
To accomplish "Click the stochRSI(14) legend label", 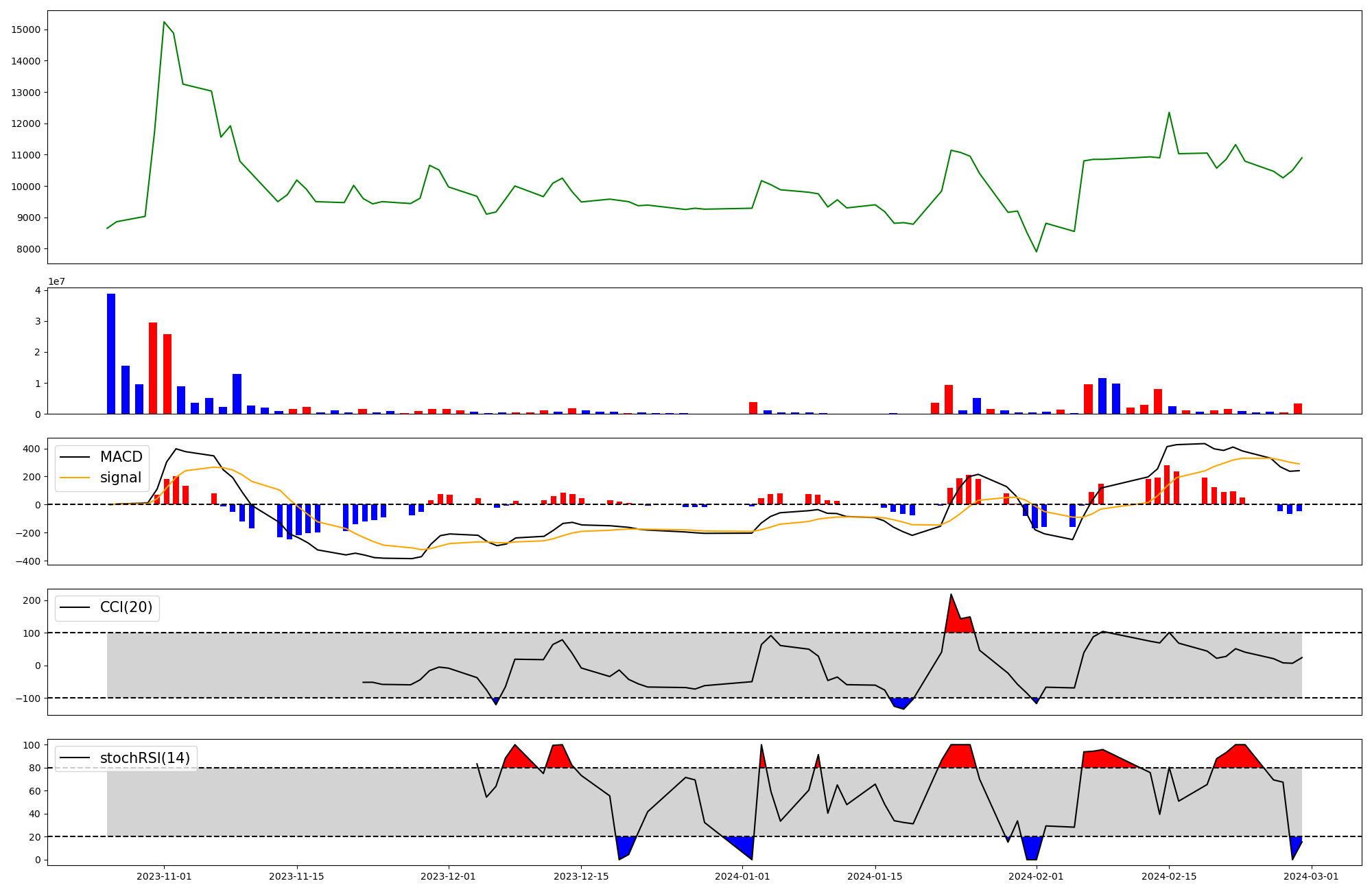I will [x=145, y=758].
